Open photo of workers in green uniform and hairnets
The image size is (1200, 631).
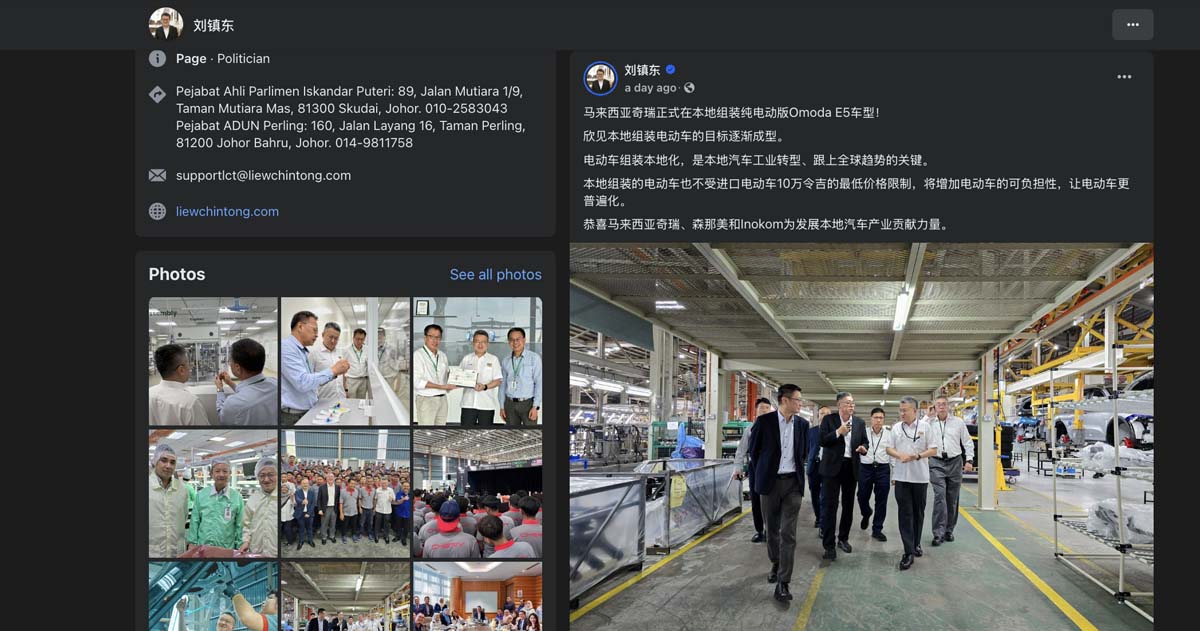click(213, 493)
